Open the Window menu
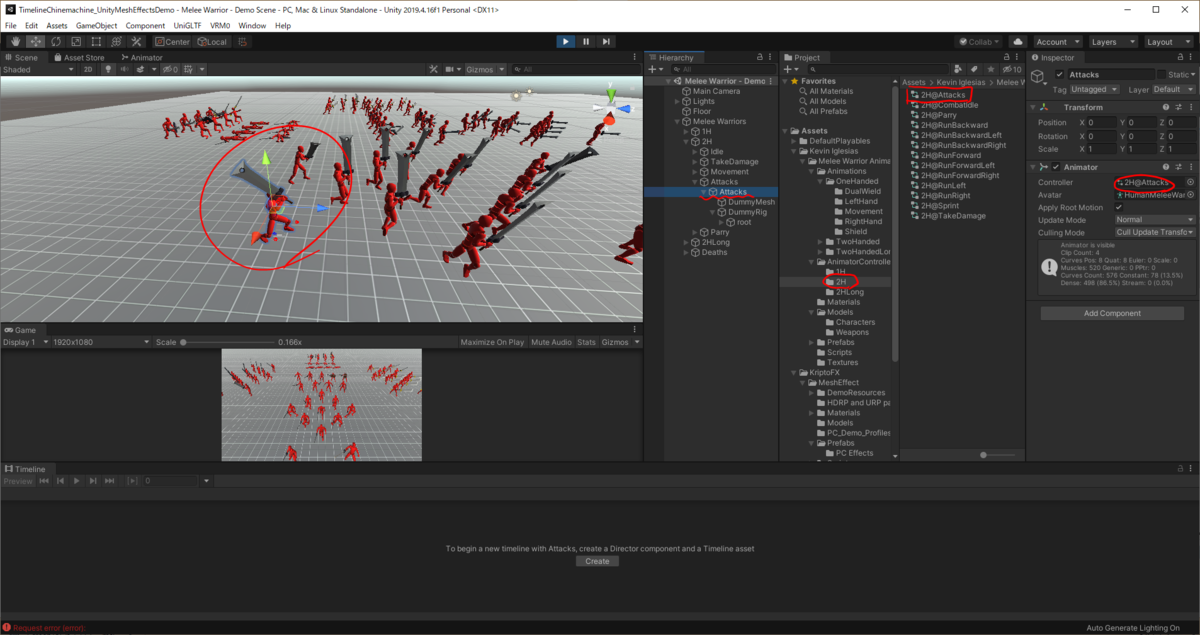The width and height of the screenshot is (1200, 635). (252, 25)
